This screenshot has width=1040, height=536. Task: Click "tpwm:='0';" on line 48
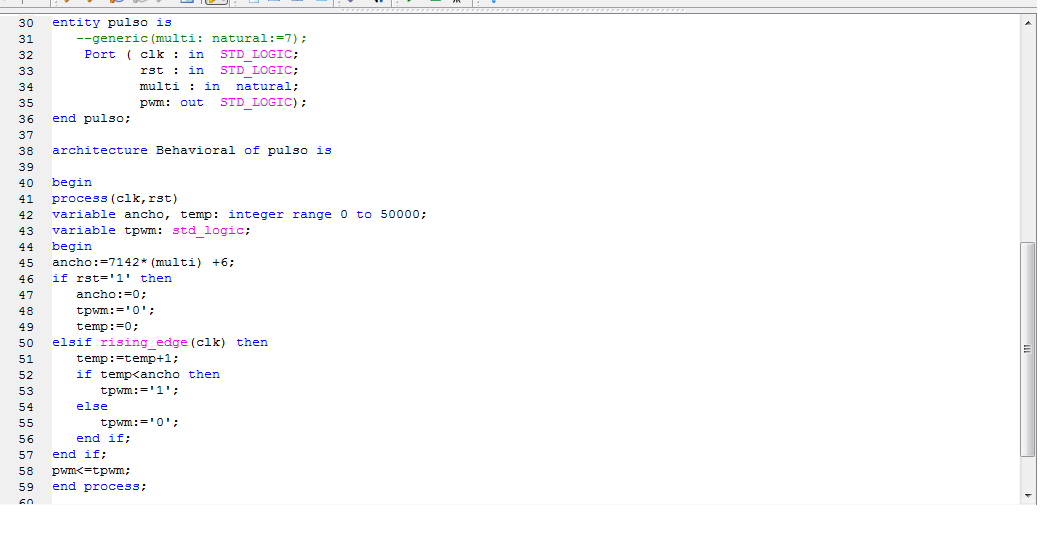click(115, 310)
